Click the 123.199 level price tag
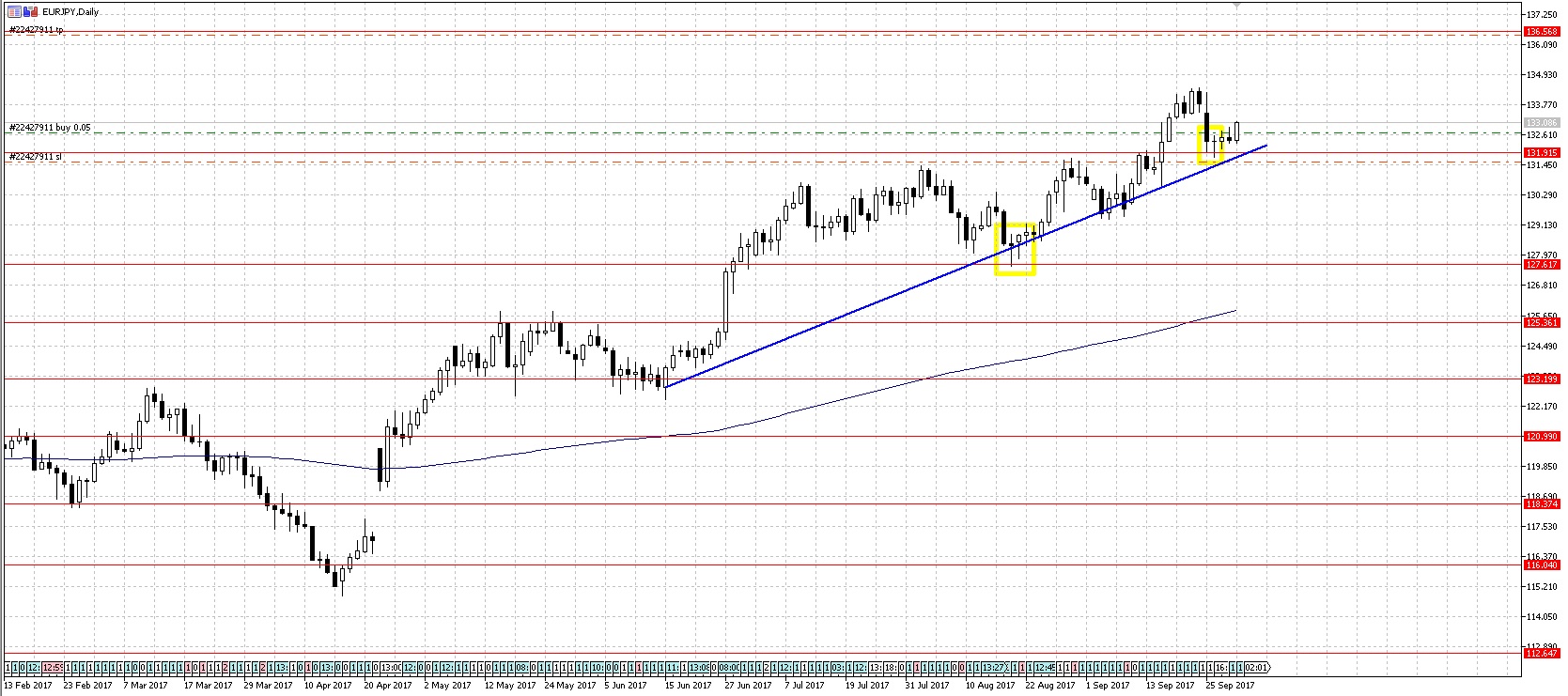 (x=1544, y=379)
